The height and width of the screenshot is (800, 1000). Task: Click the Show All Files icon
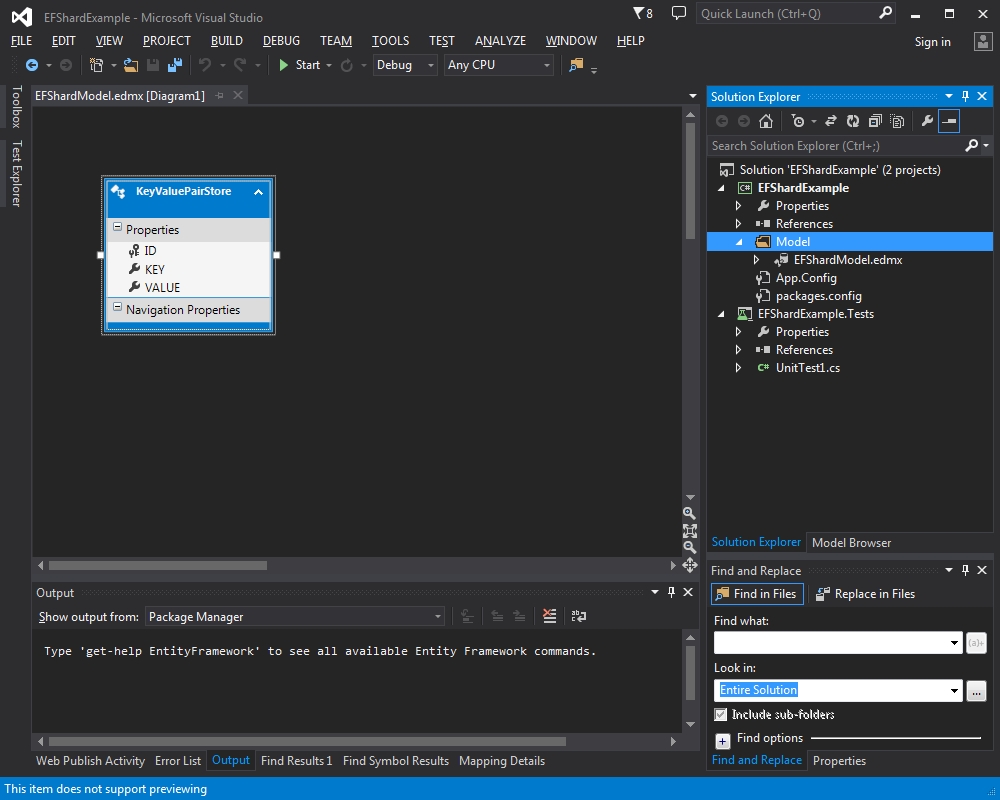pos(897,121)
